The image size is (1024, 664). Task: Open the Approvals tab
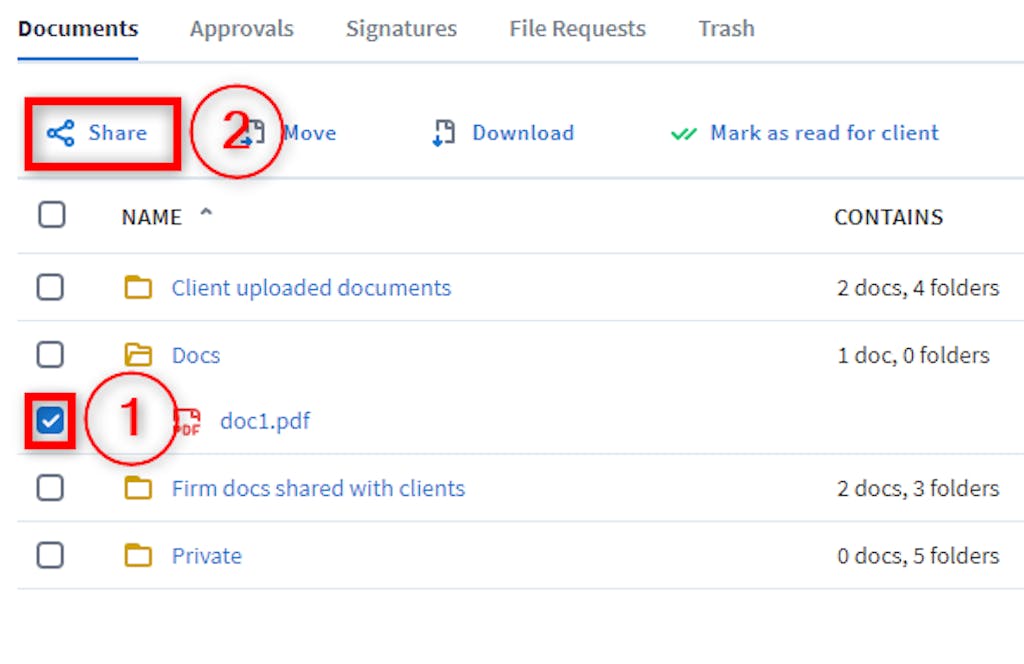click(x=242, y=29)
